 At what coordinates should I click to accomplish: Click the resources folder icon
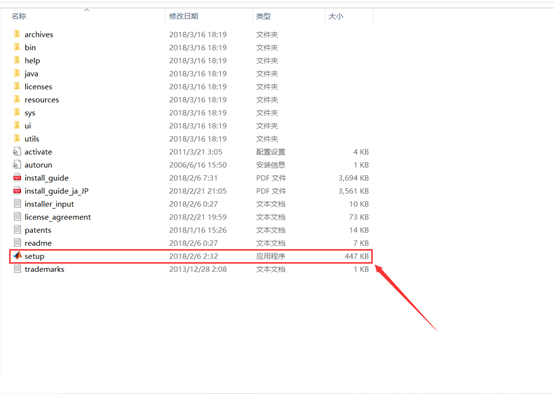coord(17,99)
